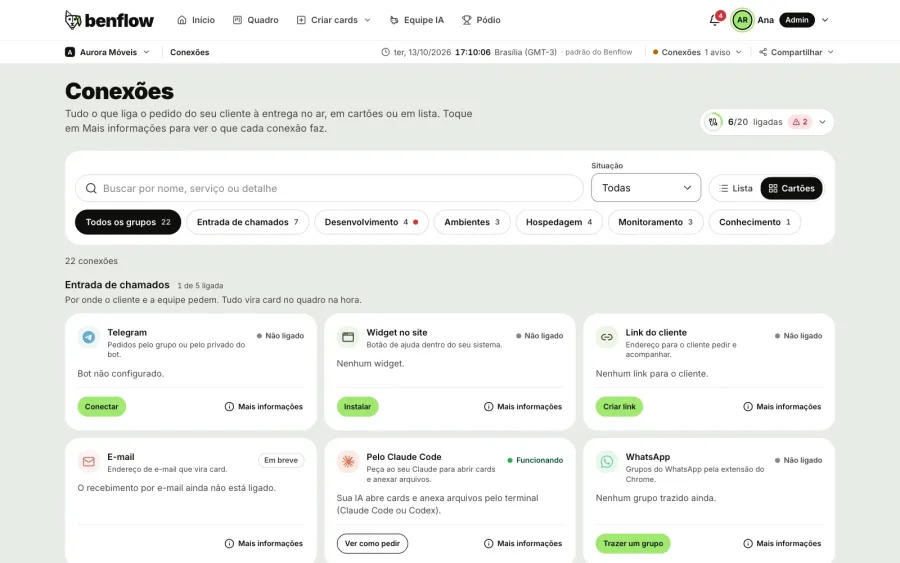Viewport: 900px width, 563px height.
Task: Switch to Lista view
Action: [735, 188]
